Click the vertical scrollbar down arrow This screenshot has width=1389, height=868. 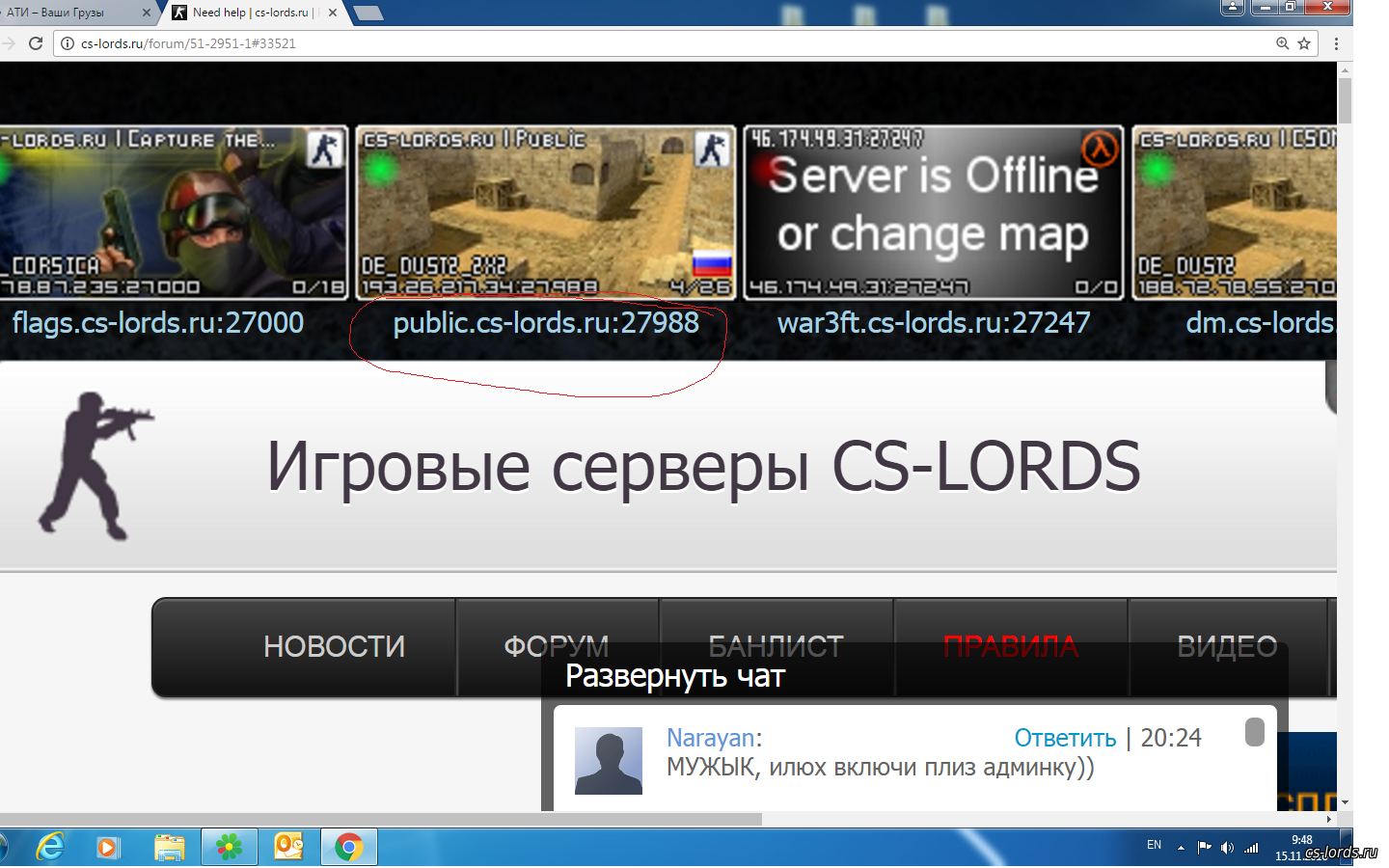pyautogui.click(x=1345, y=802)
